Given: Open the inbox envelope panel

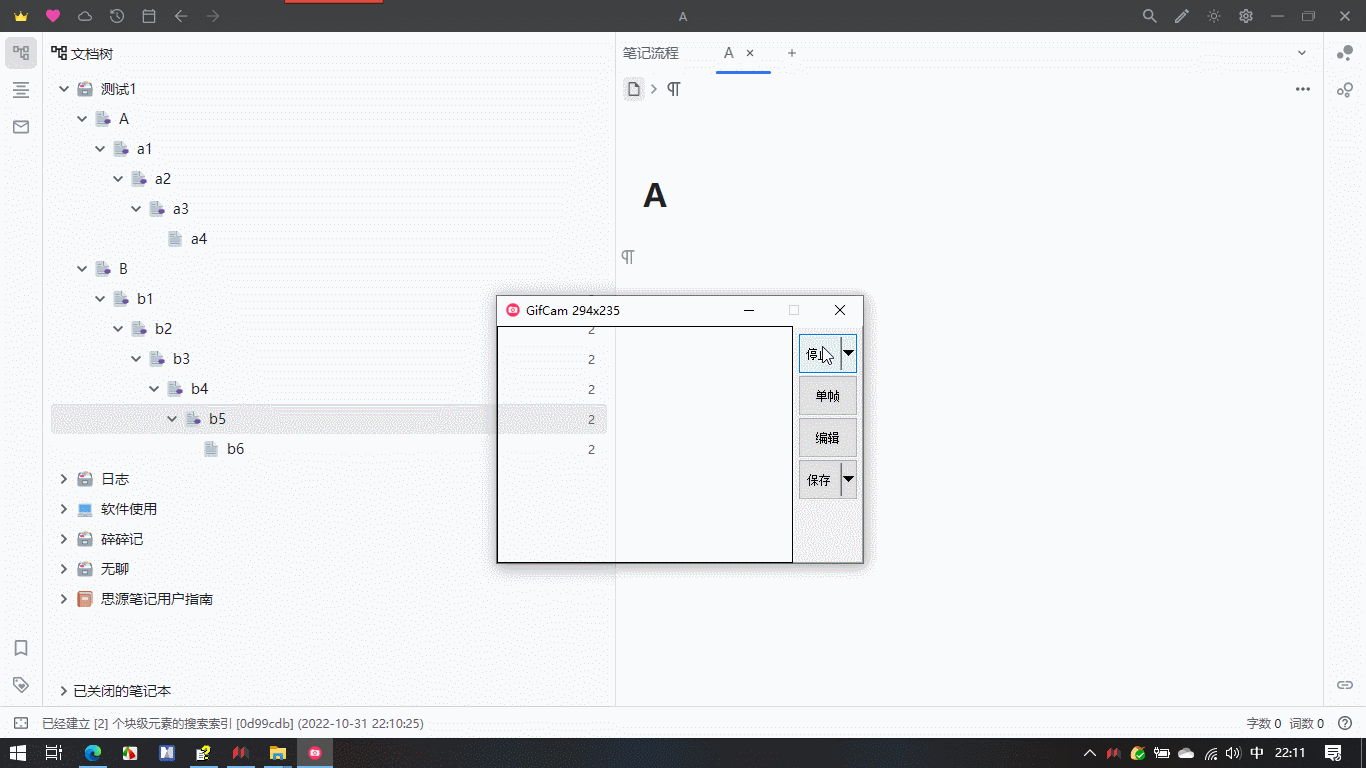Looking at the screenshot, I should pos(21,127).
